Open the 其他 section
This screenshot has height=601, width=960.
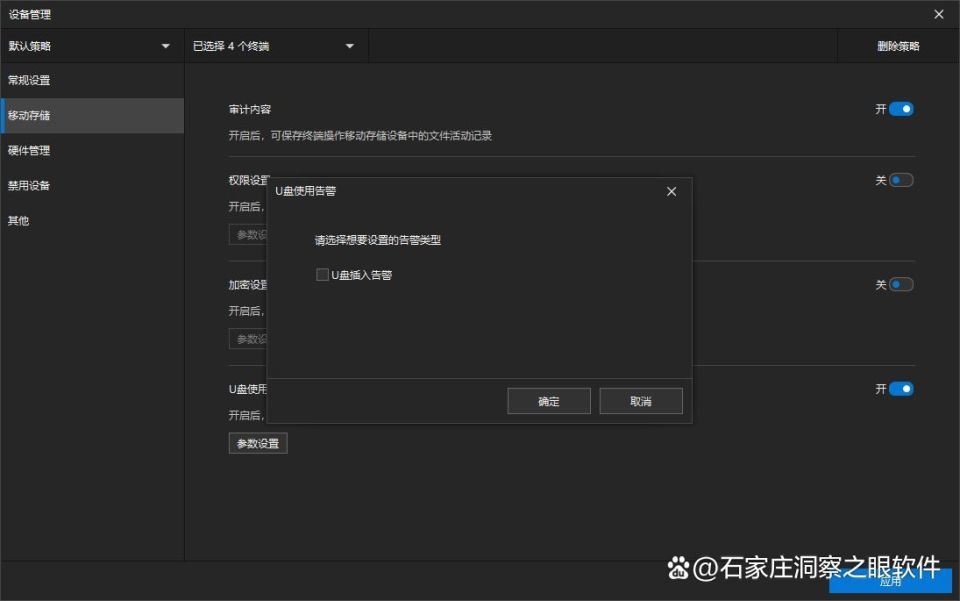[92, 220]
